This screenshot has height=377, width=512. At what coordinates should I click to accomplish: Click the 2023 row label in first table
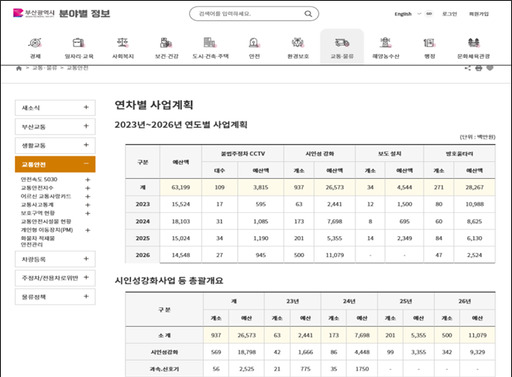point(143,204)
